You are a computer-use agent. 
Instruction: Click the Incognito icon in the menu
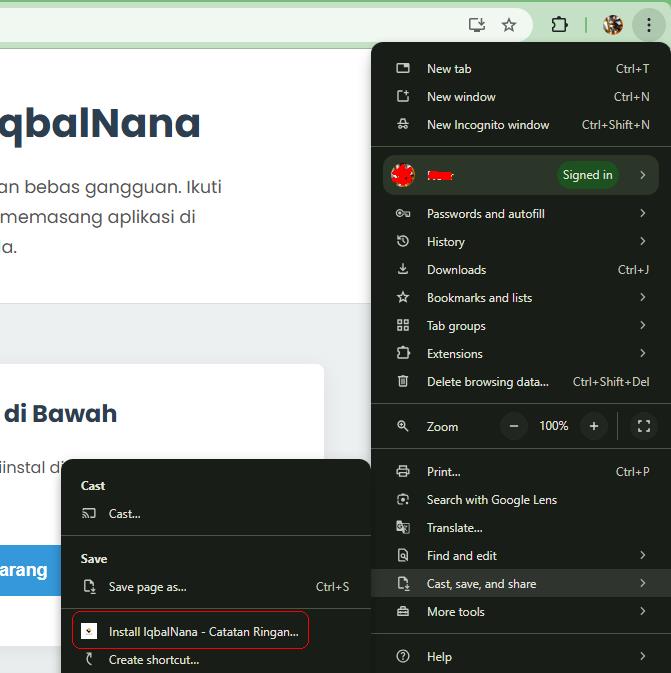click(x=403, y=124)
